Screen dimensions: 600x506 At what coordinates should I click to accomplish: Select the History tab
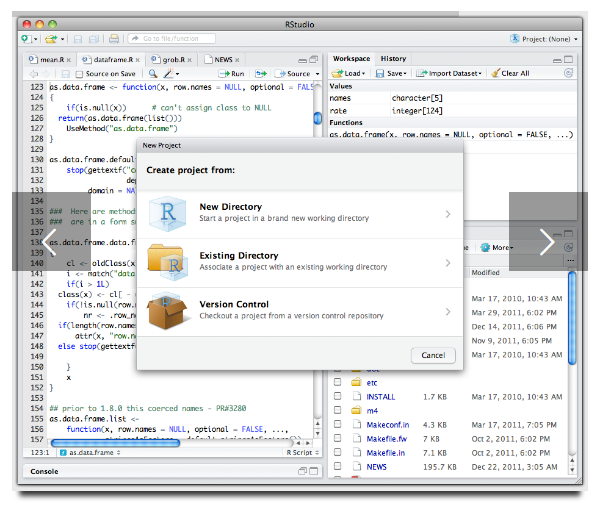pyautogui.click(x=393, y=59)
